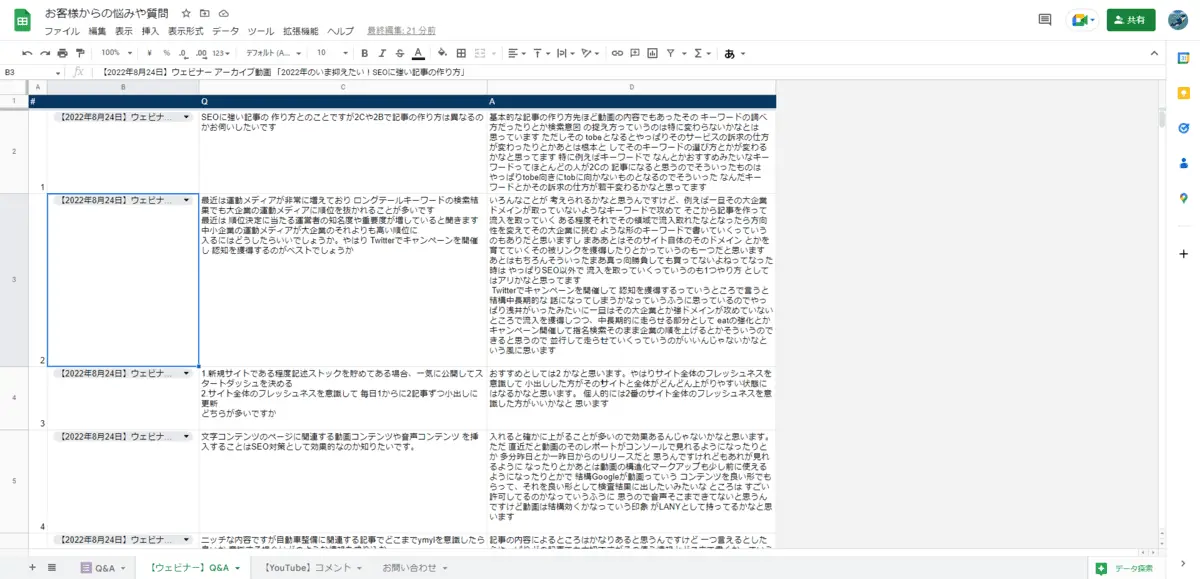The height and width of the screenshot is (579, 1200).
Task: Click the undo arrow in the toolbar
Action: coord(27,53)
